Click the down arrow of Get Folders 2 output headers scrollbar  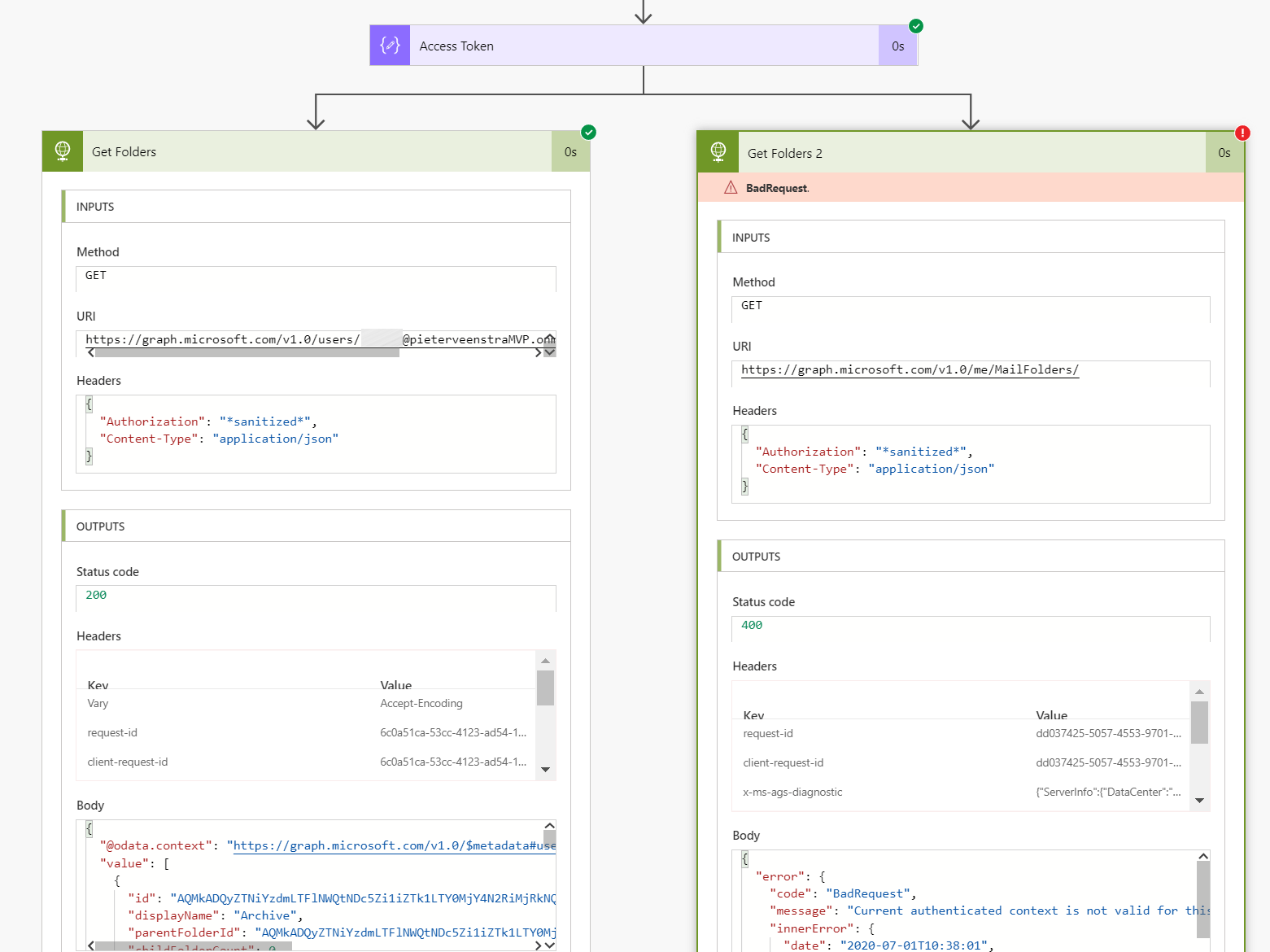[1199, 801]
